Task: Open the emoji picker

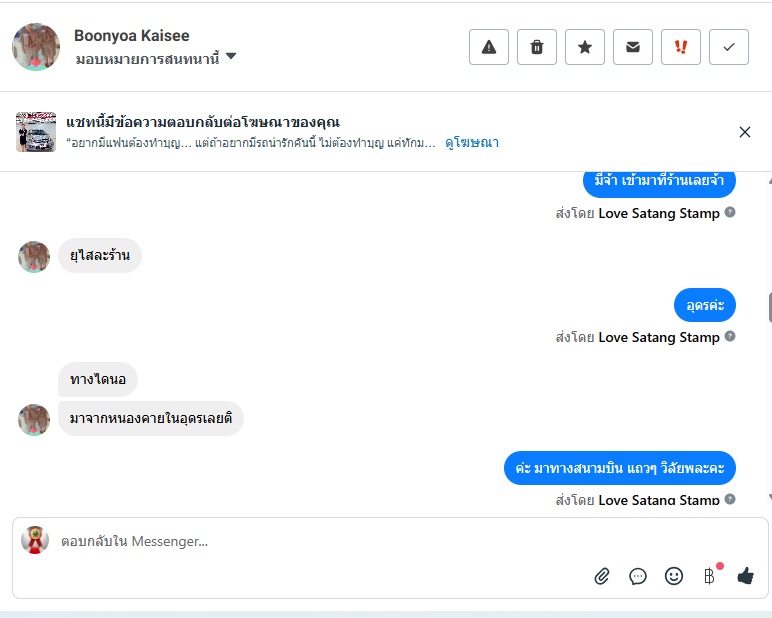Action: pyautogui.click(x=674, y=576)
